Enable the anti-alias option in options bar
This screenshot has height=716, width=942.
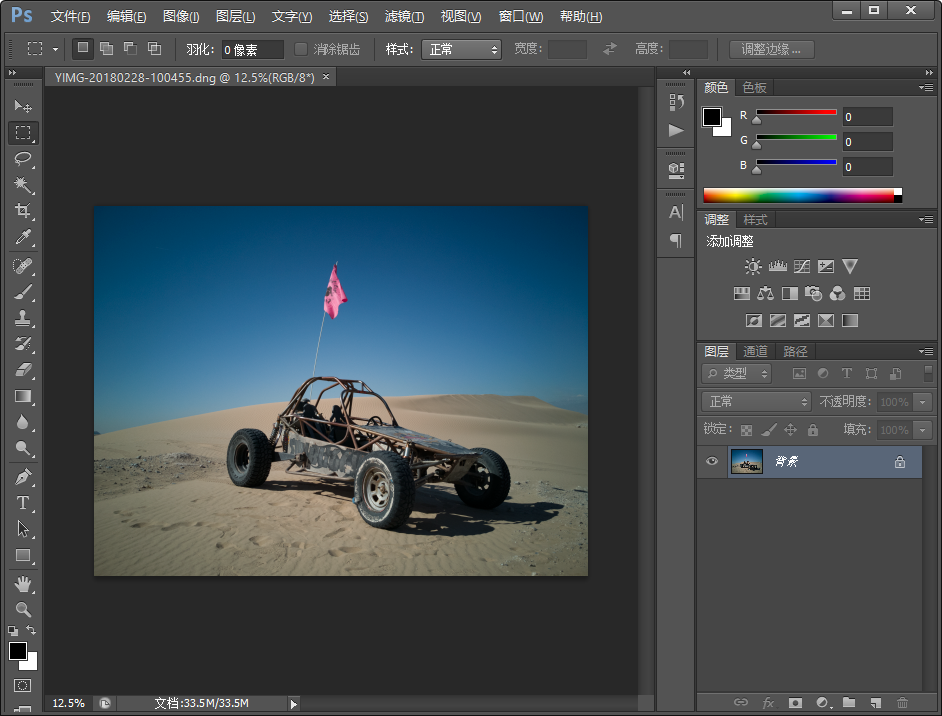[300, 47]
